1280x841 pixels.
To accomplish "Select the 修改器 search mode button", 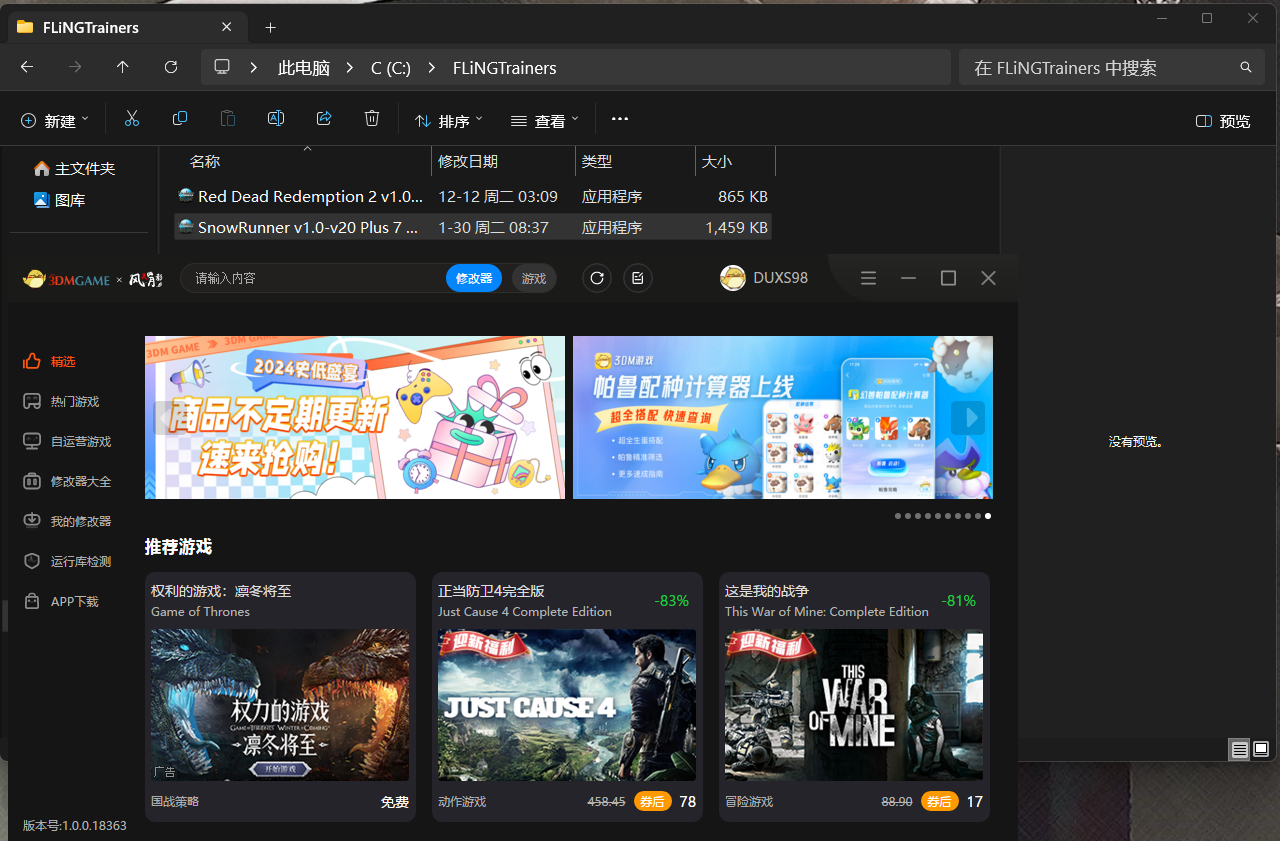I will (474, 278).
